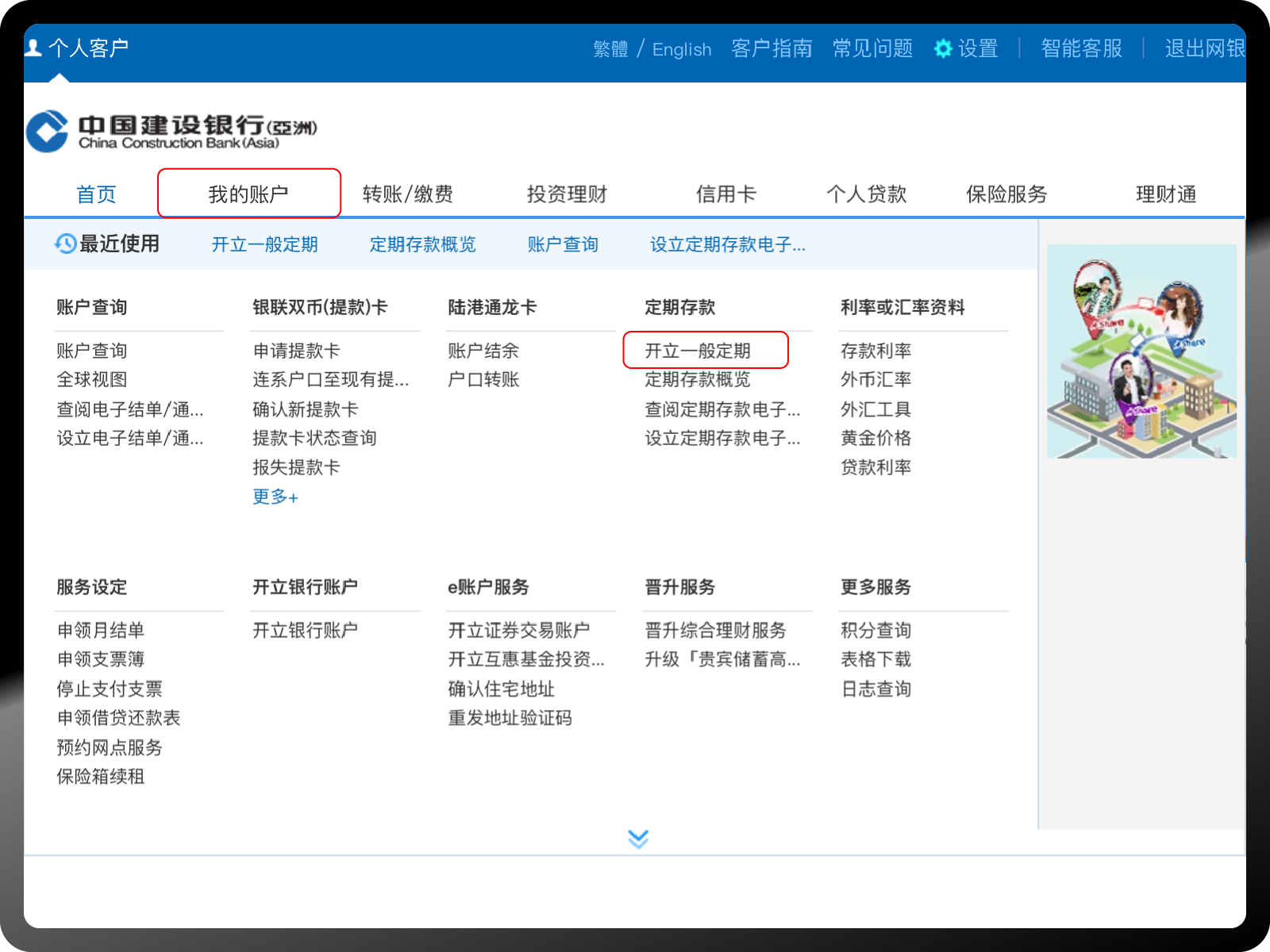Click the promotional map banner image

click(1141, 351)
